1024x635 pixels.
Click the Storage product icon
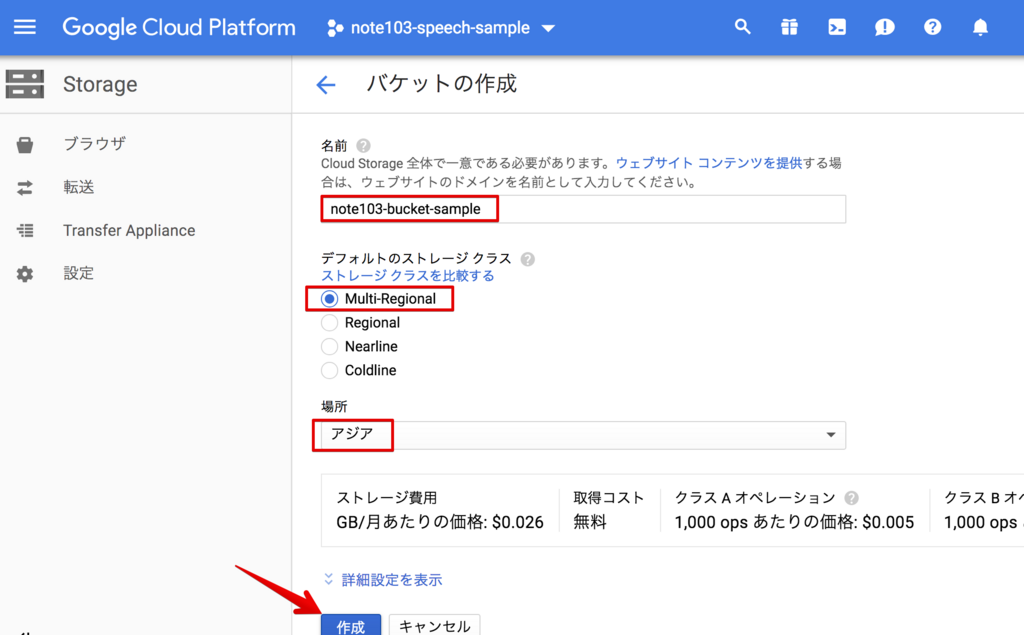25,84
